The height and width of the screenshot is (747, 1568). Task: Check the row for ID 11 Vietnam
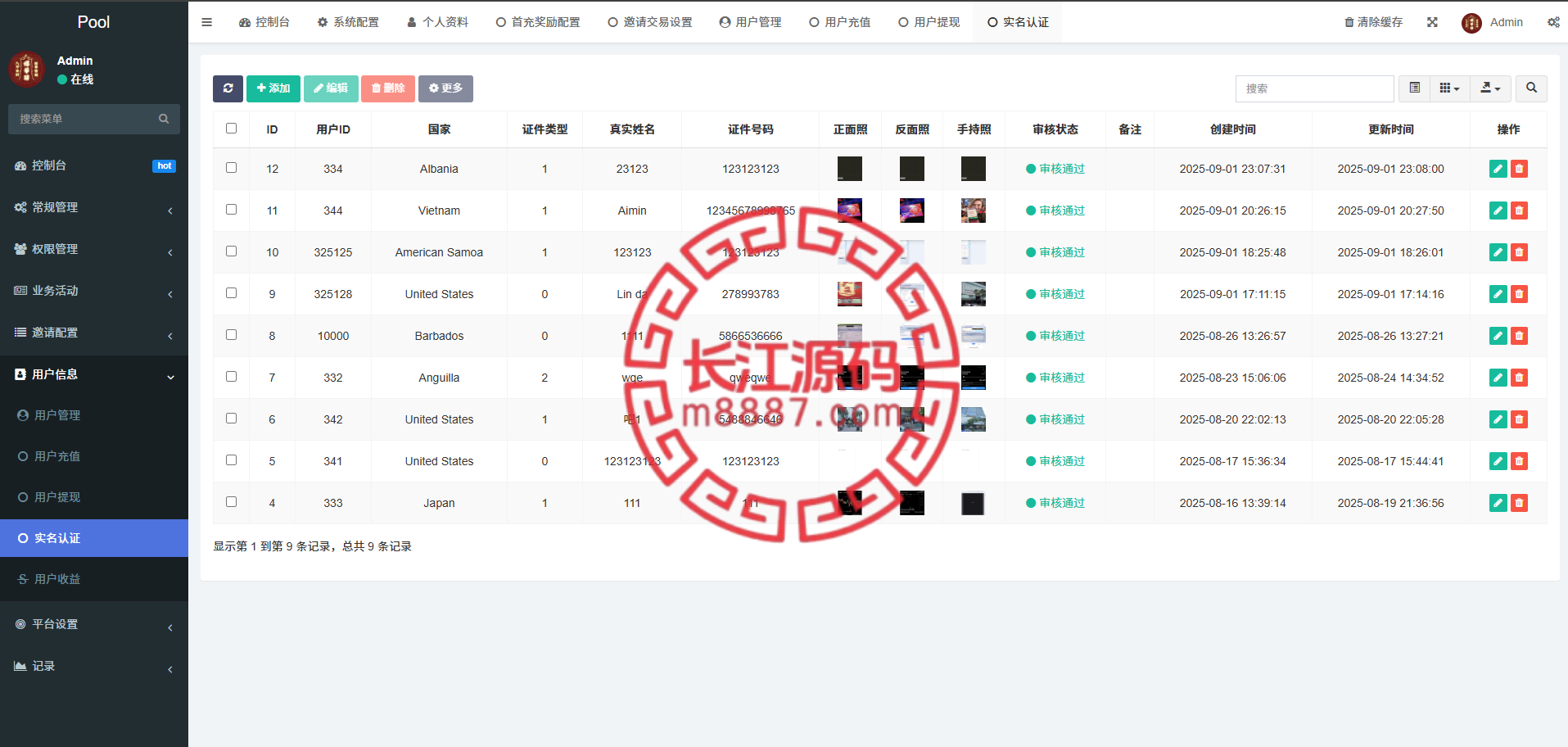pos(232,210)
